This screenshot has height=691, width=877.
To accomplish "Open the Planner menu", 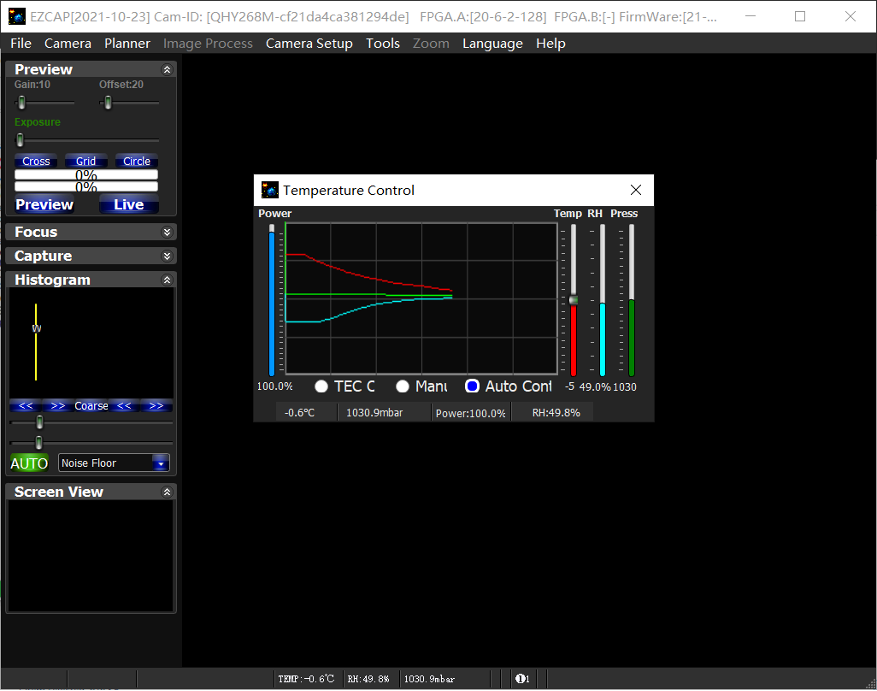I will tap(127, 43).
